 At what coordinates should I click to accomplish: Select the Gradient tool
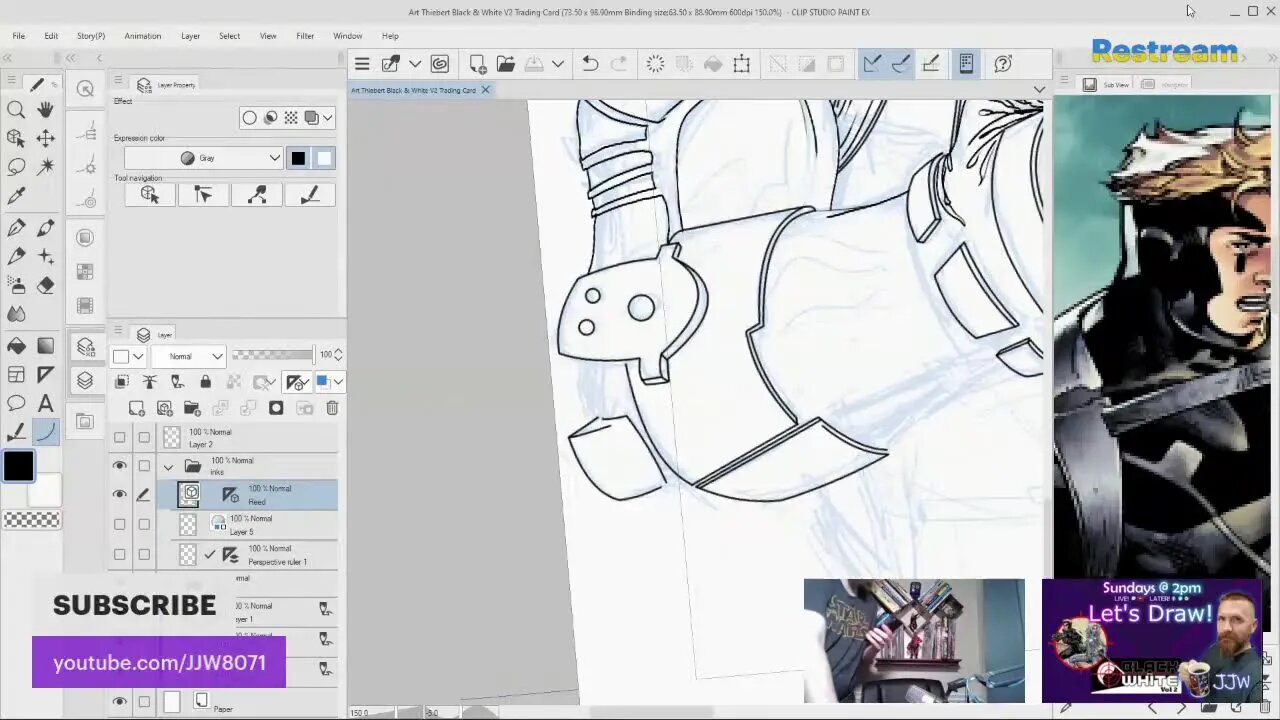[x=46, y=346]
